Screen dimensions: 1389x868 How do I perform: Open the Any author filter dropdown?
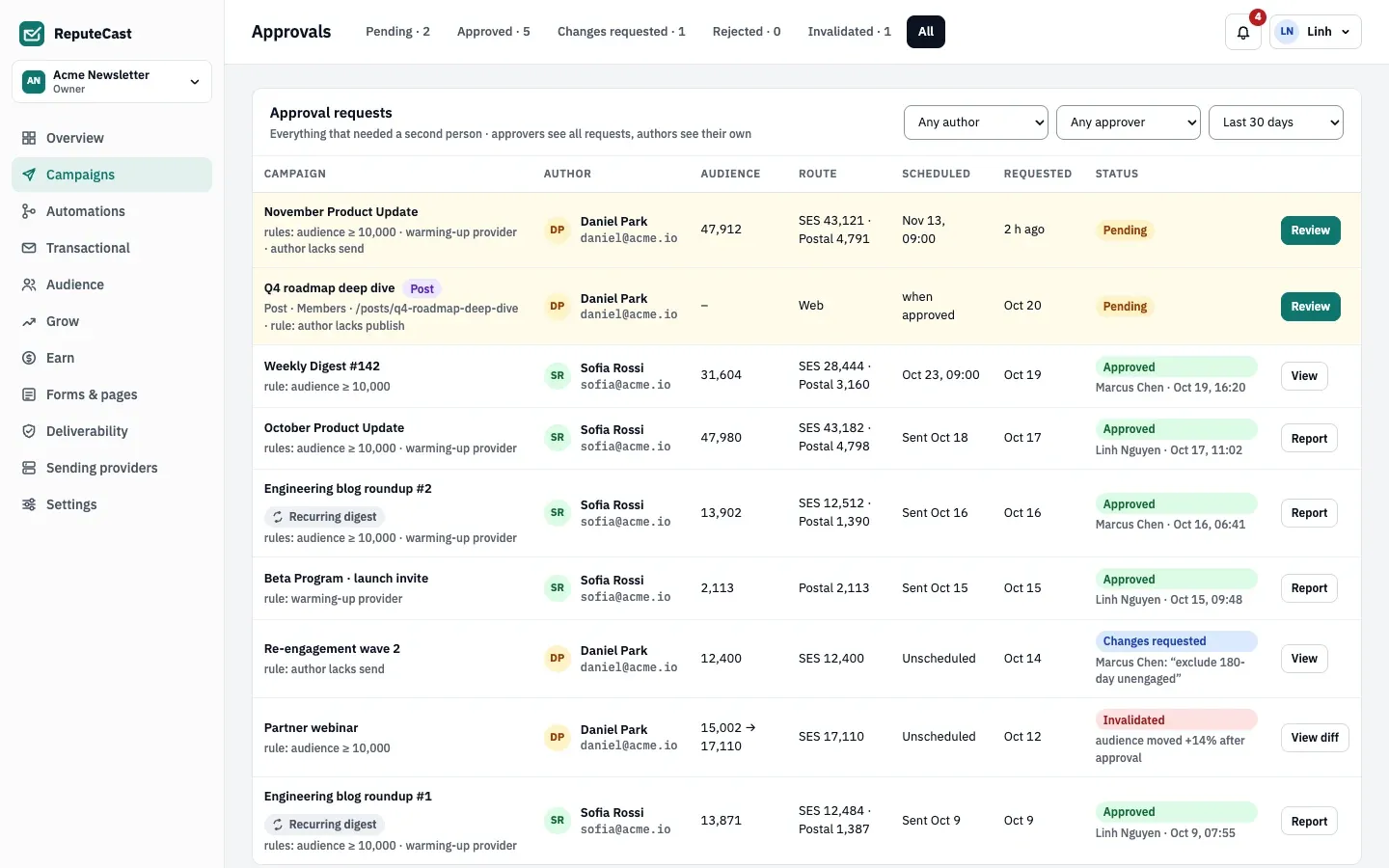pos(976,122)
